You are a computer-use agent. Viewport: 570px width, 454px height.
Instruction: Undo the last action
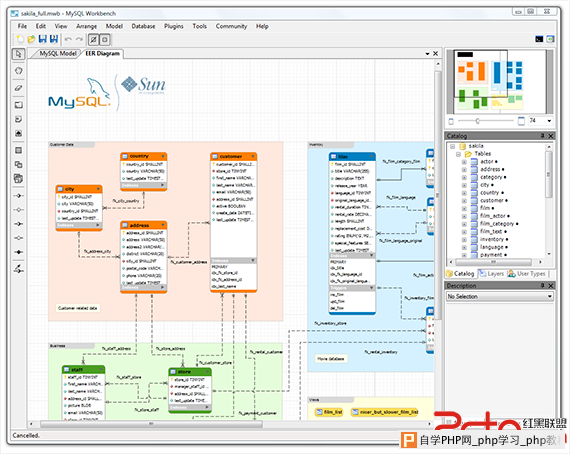(68, 39)
